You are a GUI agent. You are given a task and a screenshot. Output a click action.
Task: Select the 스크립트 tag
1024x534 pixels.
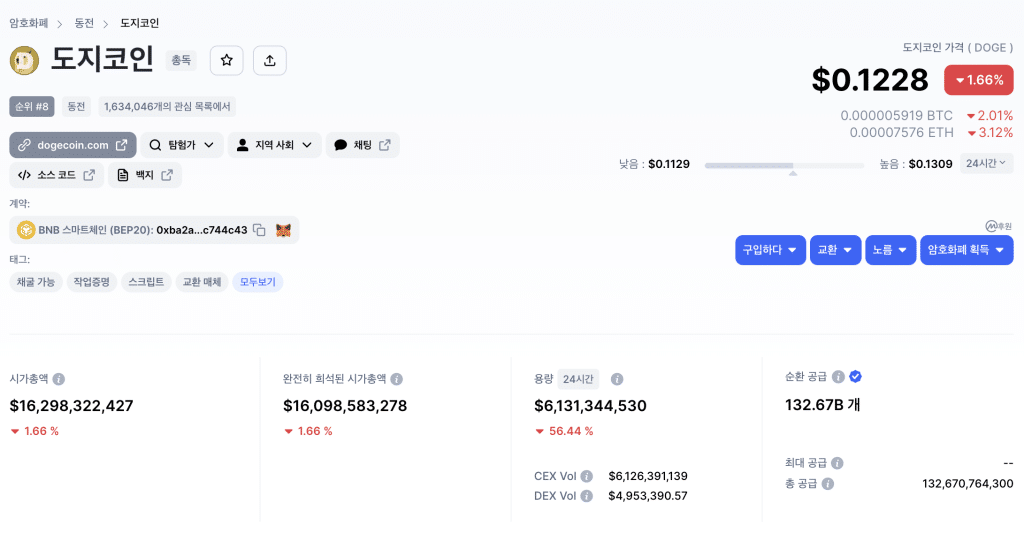146,282
